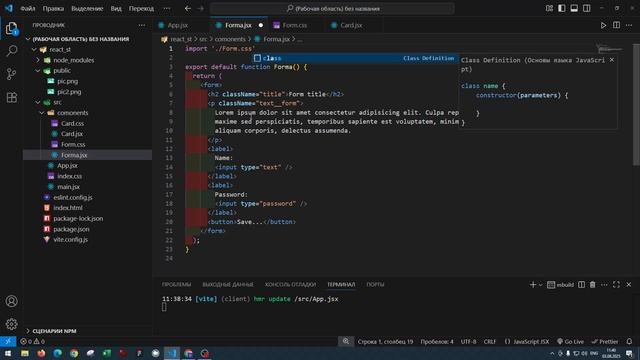The height and width of the screenshot is (360, 640).
Task: Open the Файл menu
Action: [x=27, y=8]
